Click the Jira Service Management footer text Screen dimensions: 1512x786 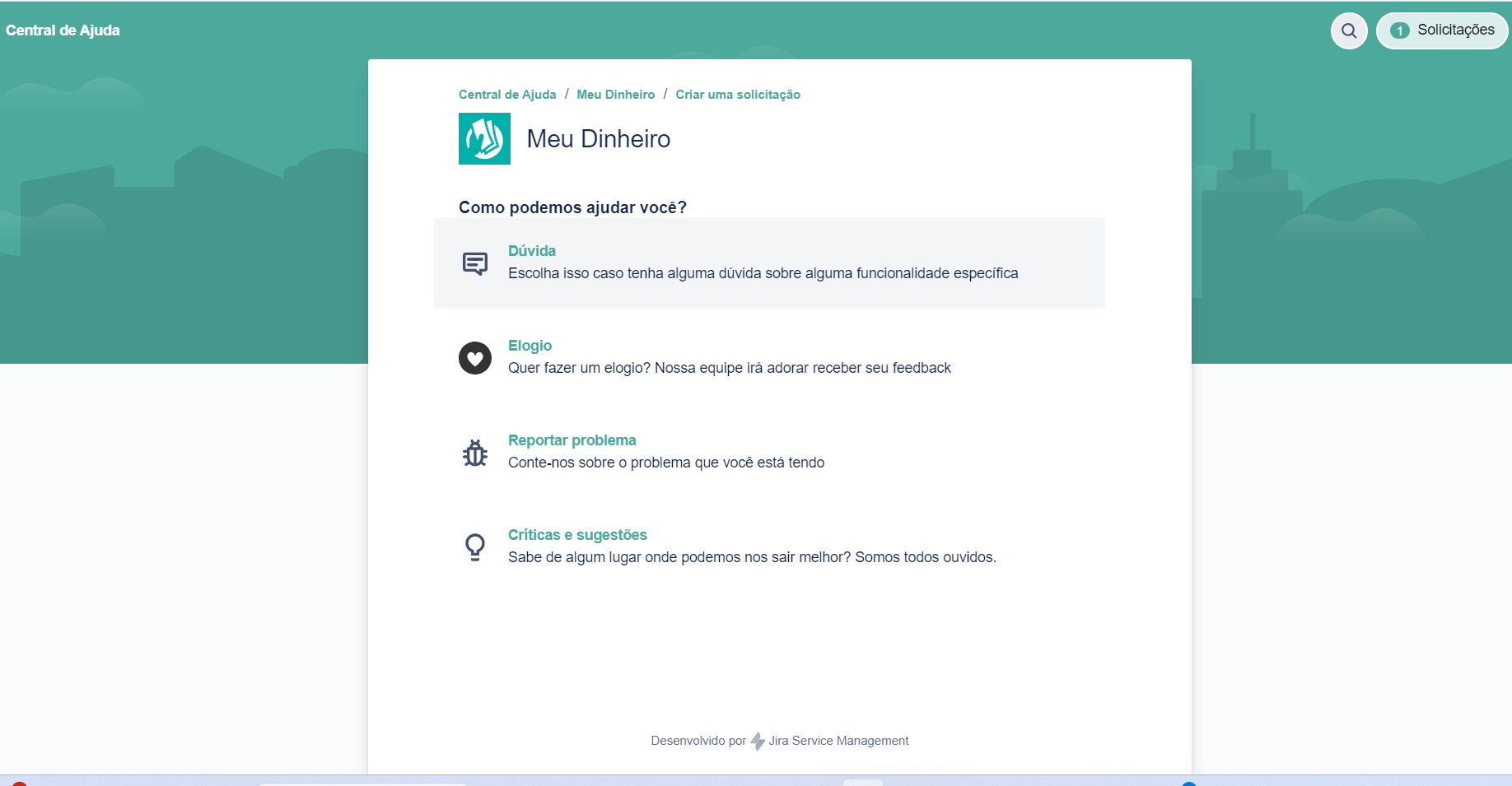838,741
